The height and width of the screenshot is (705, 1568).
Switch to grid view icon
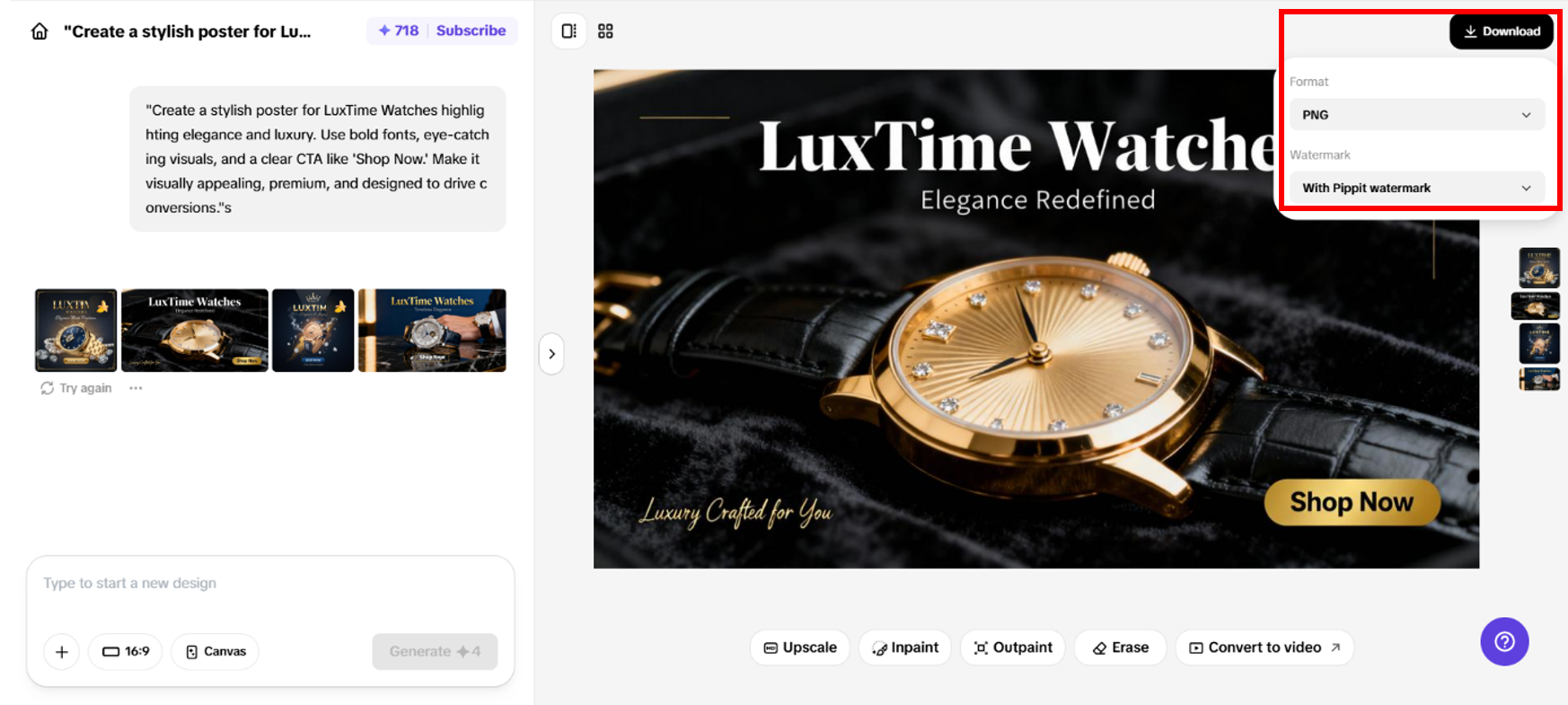click(605, 31)
